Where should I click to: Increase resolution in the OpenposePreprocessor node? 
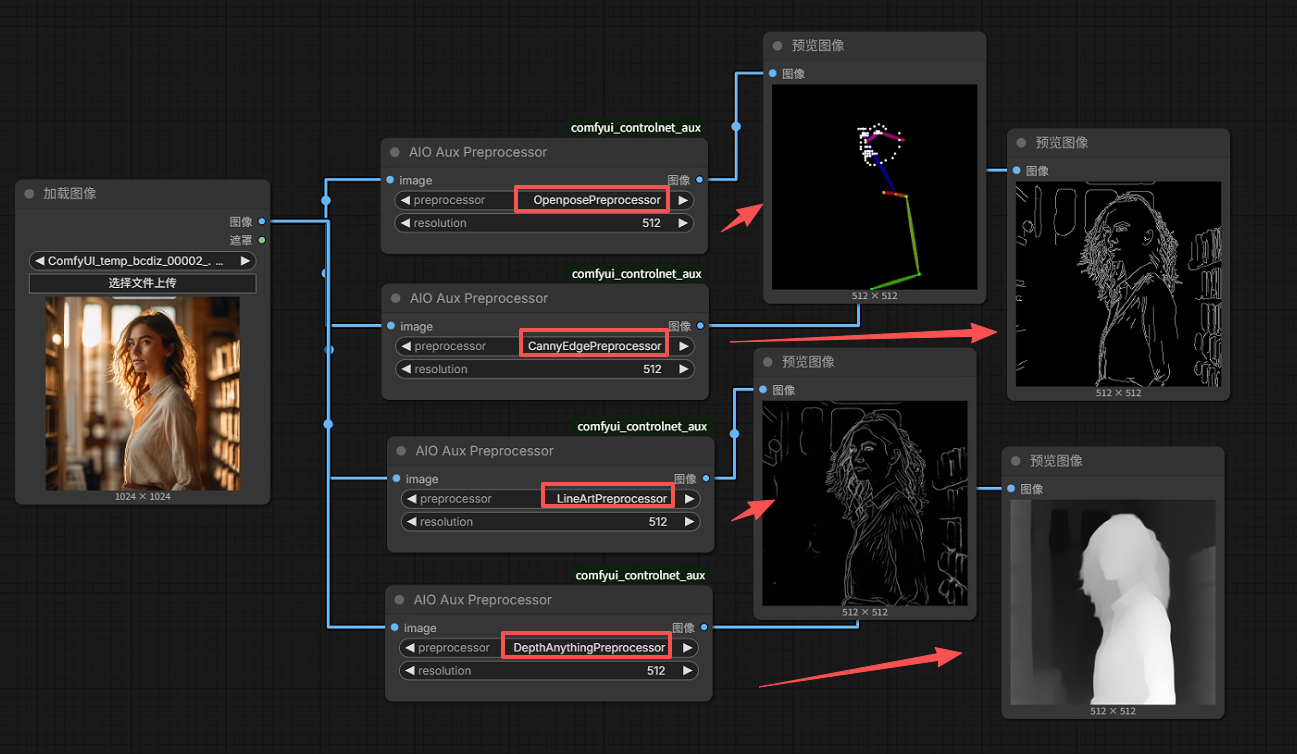tap(682, 223)
